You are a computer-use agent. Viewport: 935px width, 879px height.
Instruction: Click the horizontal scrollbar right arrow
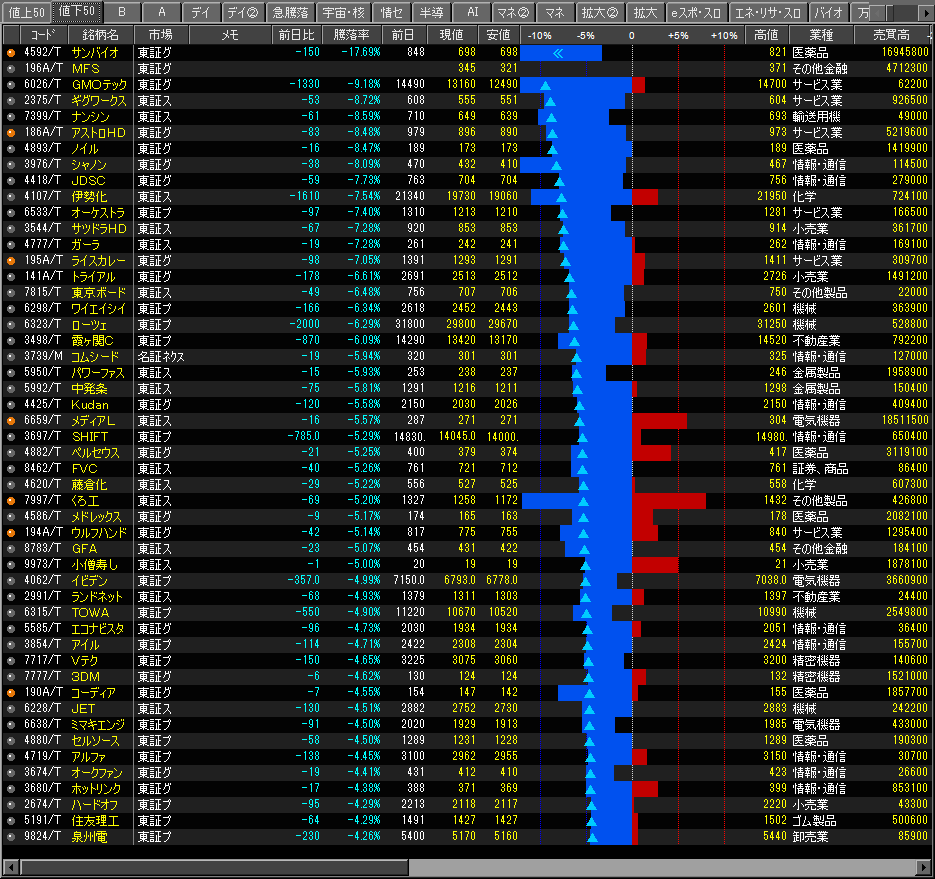click(x=924, y=867)
